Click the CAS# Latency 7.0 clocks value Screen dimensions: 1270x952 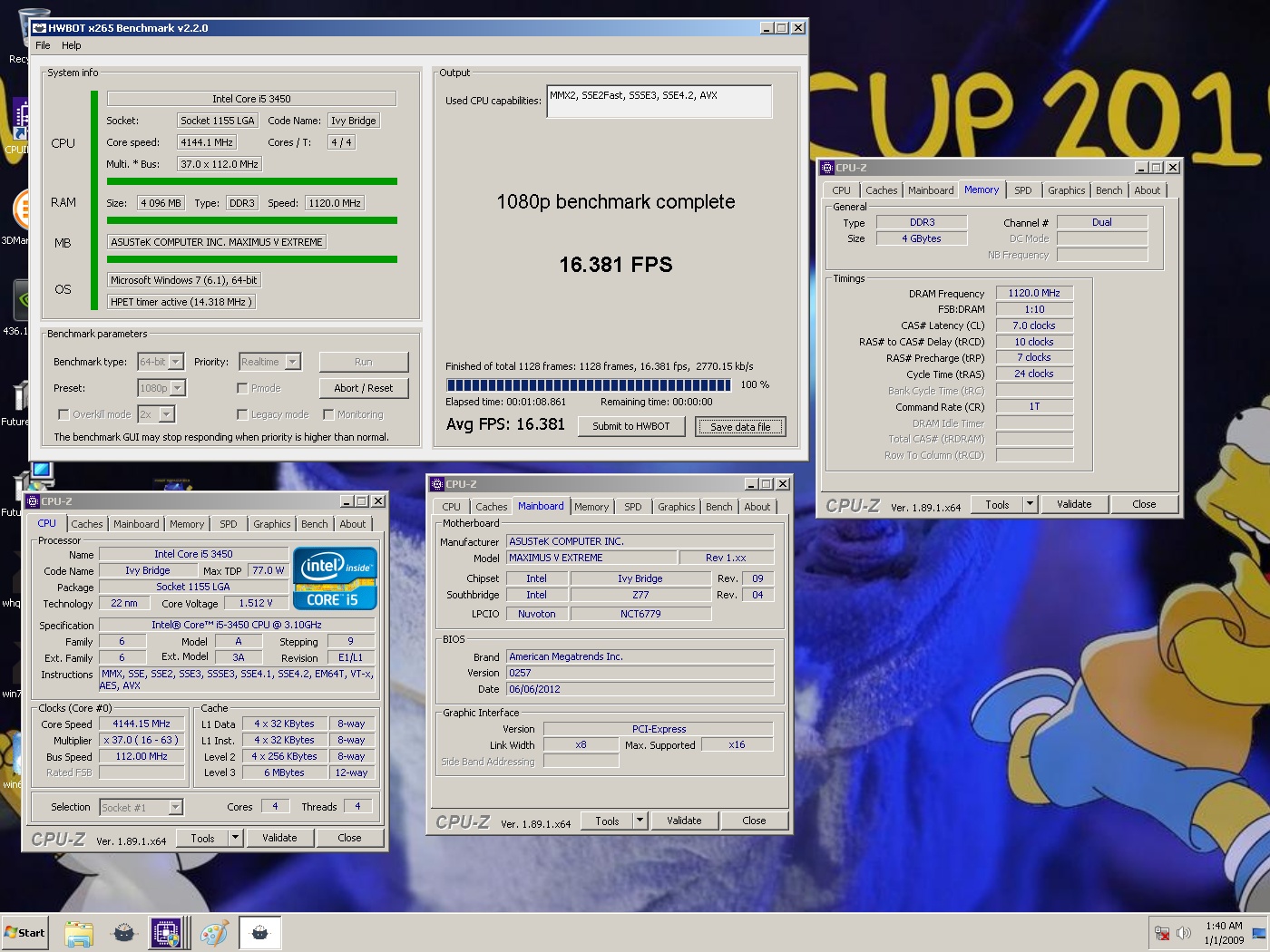tap(1034, 325)
